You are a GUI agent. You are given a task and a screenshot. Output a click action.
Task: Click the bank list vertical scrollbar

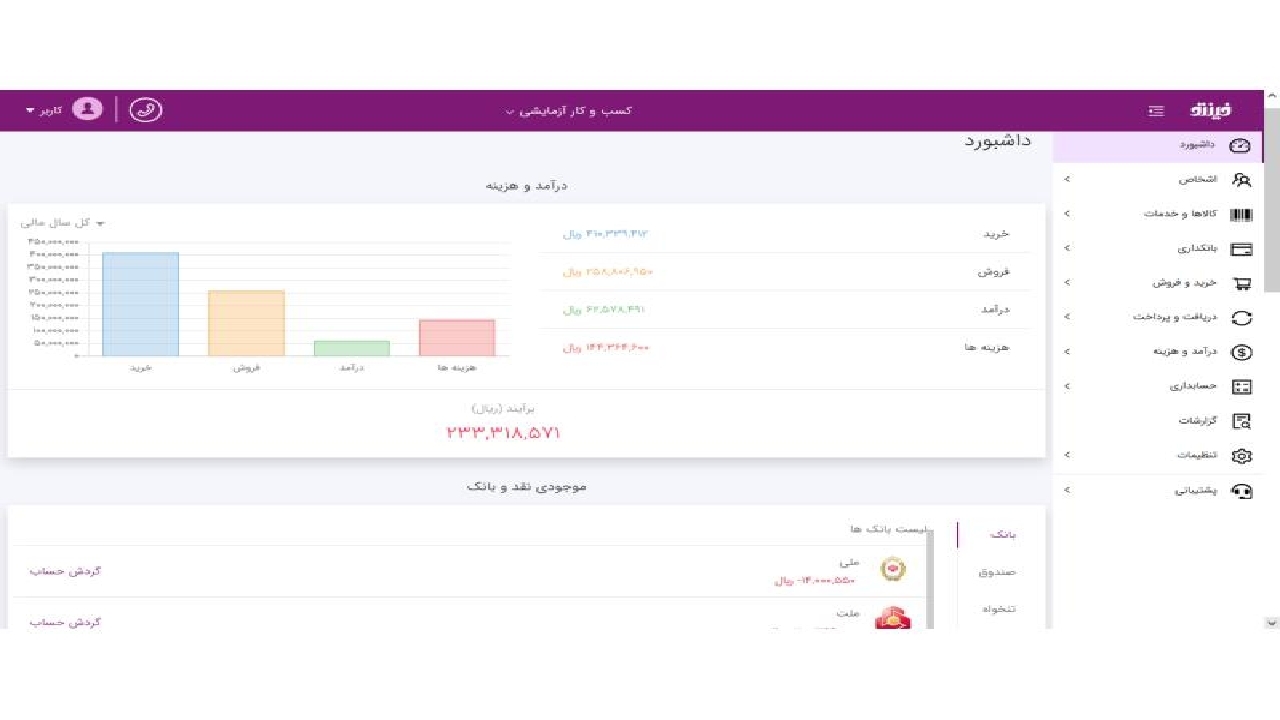(x=930, y=580)
